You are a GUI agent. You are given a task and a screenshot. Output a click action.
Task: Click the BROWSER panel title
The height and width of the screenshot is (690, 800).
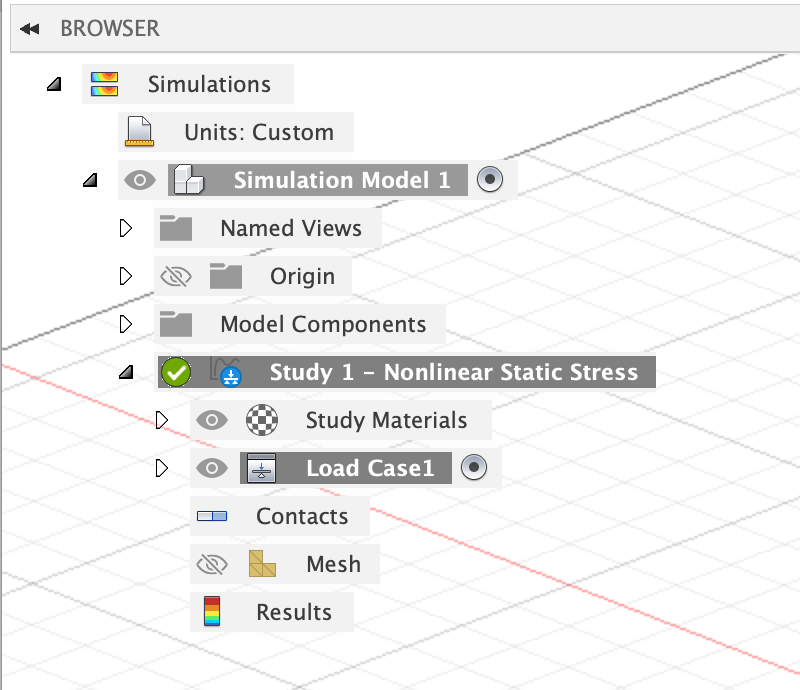pyautogui.click(x=110, y=28)
